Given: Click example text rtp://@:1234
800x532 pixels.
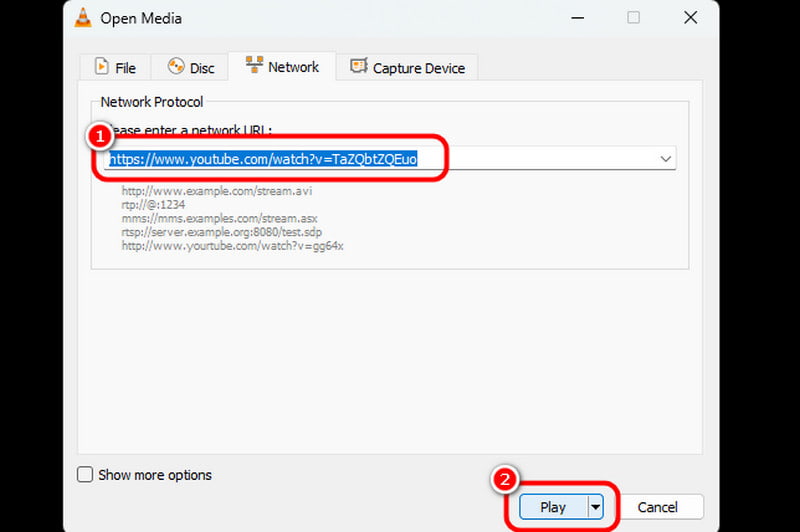Looking at the screenshot, I should 153,205.
